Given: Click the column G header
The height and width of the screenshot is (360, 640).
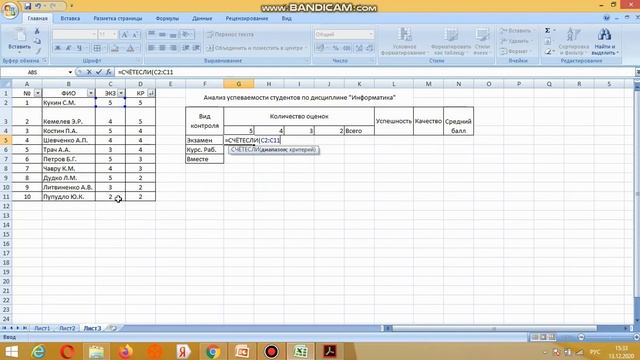Looking at the screenshot, I should point(239,84).
